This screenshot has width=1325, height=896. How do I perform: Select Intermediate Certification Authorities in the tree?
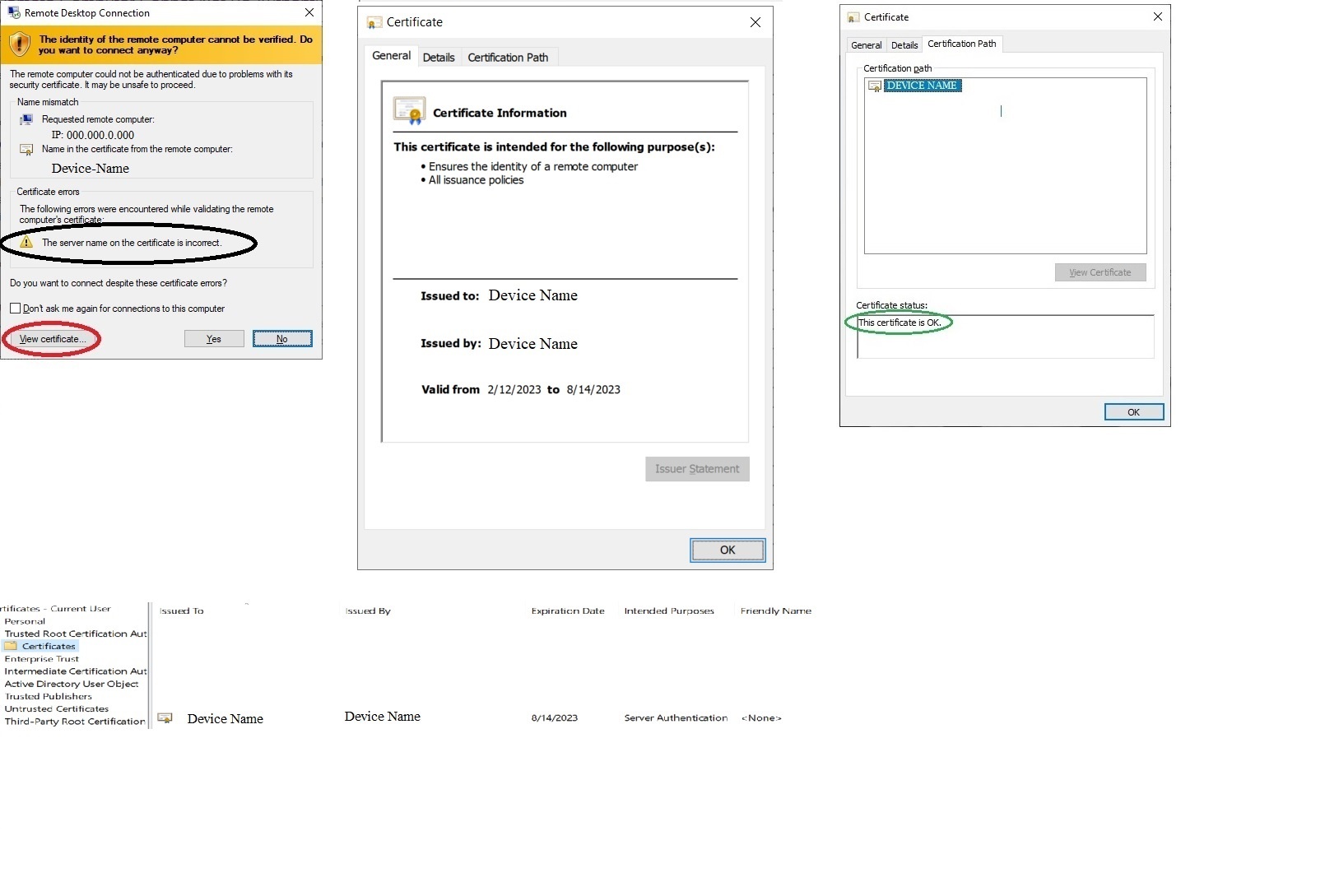tap(76, 671)
